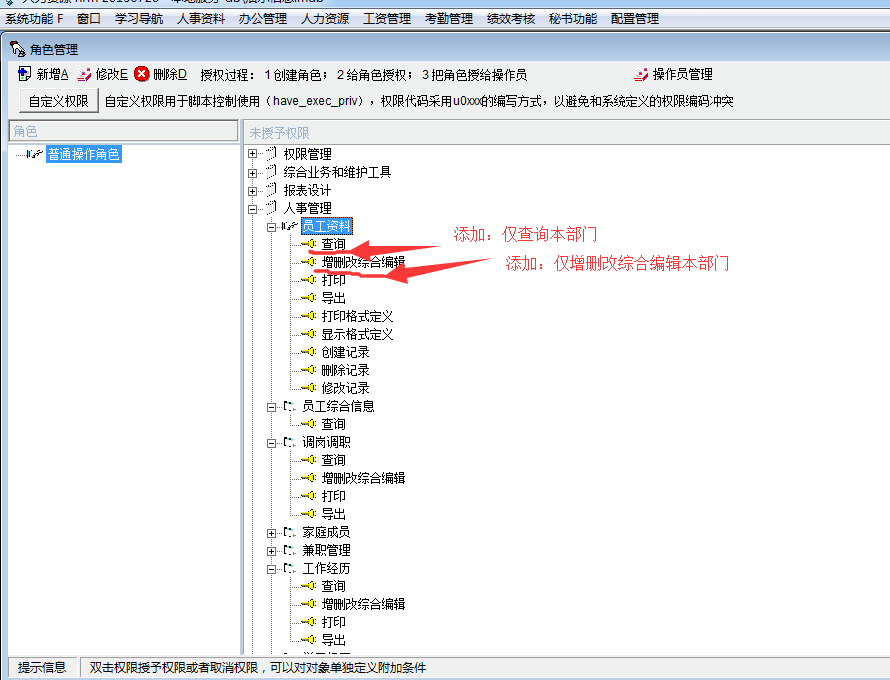Click the key icon beside 删除记录
This screenshot has width=890, height=680.
click(x=309, y=370)
